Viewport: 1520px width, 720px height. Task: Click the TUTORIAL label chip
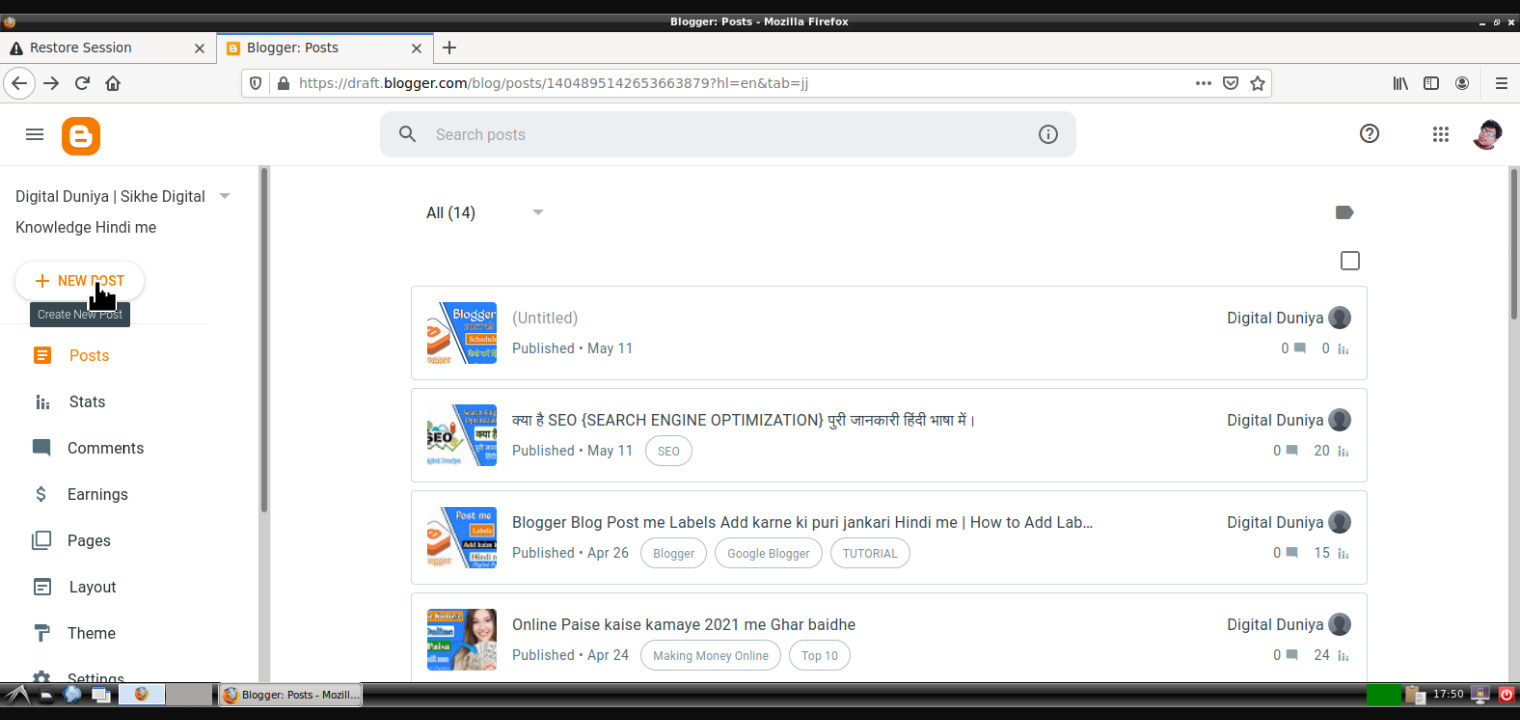click(870, 553)
